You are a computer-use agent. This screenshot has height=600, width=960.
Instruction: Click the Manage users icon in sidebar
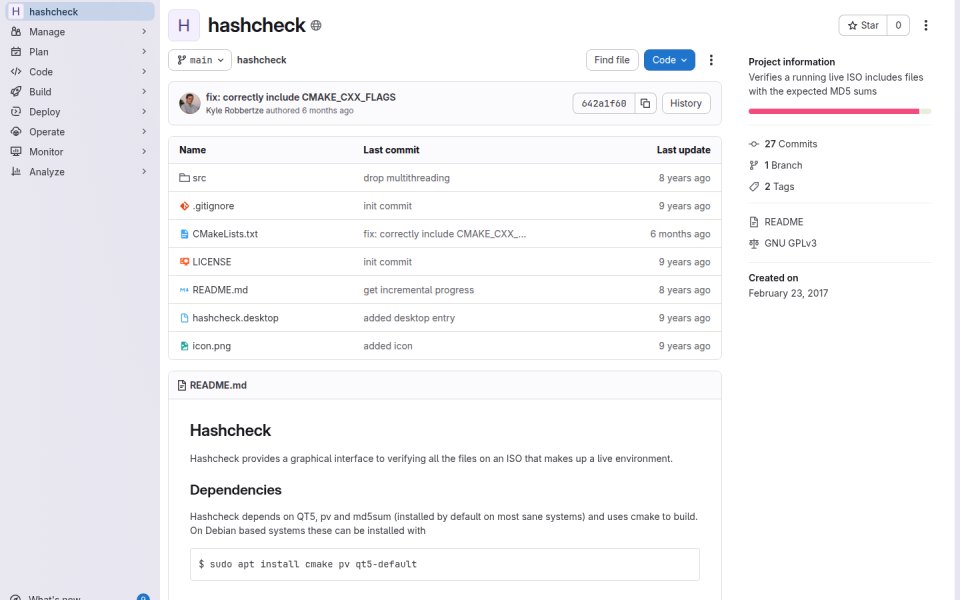click(x=16, y=32)
